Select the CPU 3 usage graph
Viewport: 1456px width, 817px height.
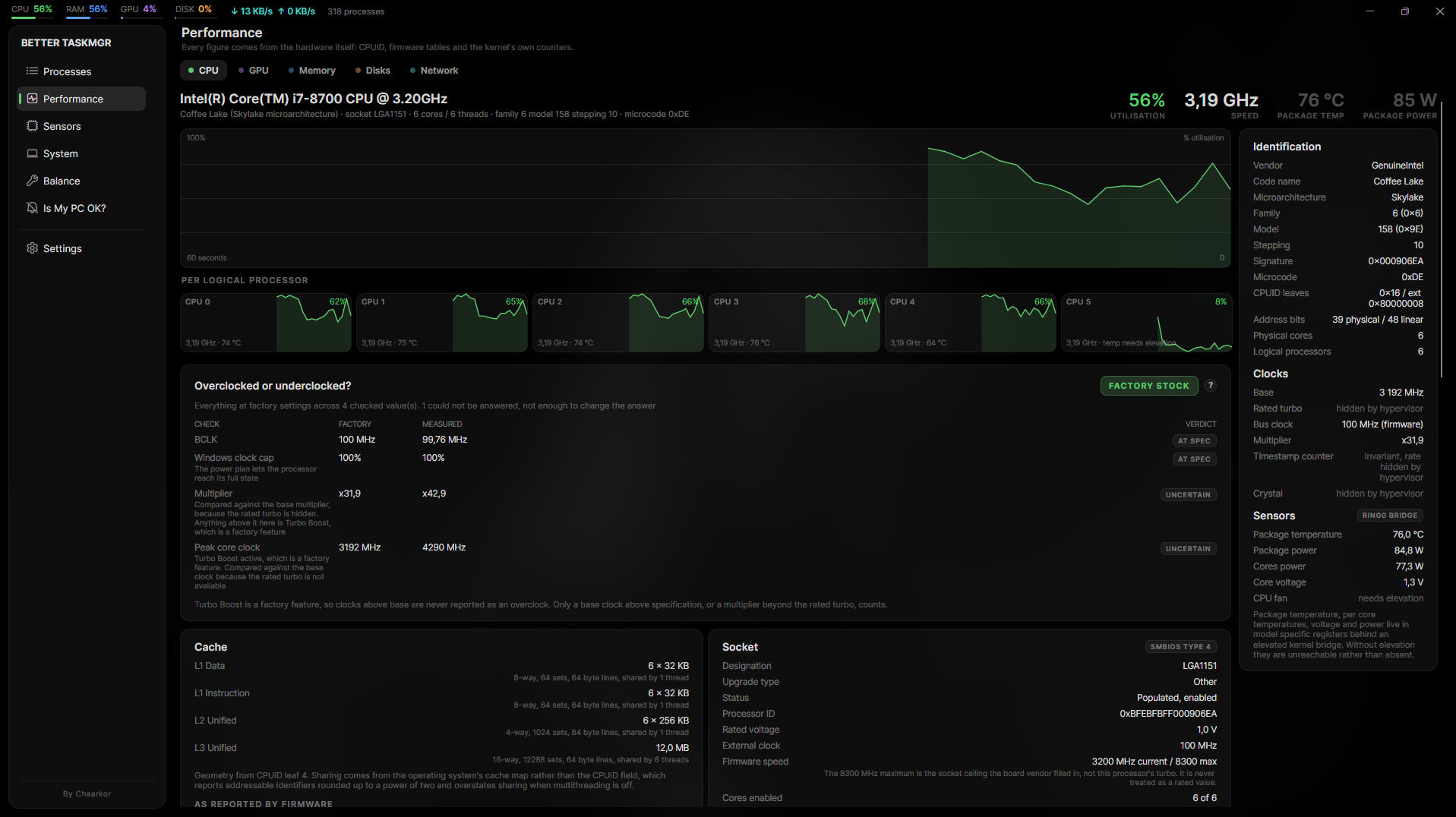[794, 323]
